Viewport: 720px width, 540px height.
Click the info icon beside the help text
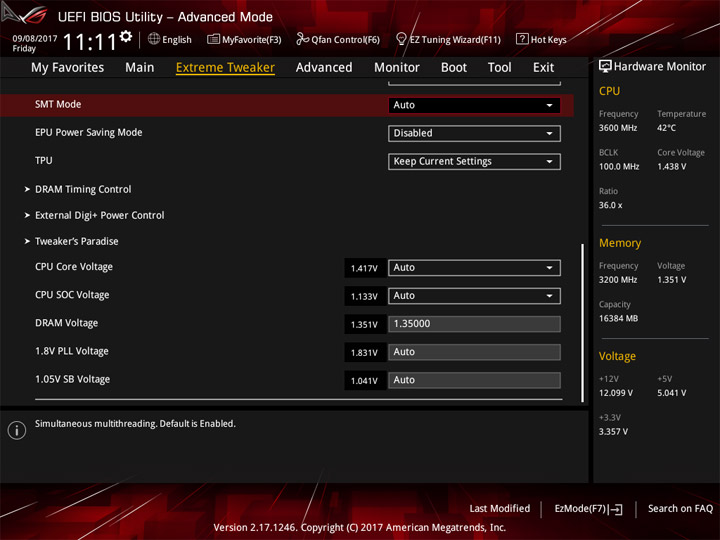point(17,430)
